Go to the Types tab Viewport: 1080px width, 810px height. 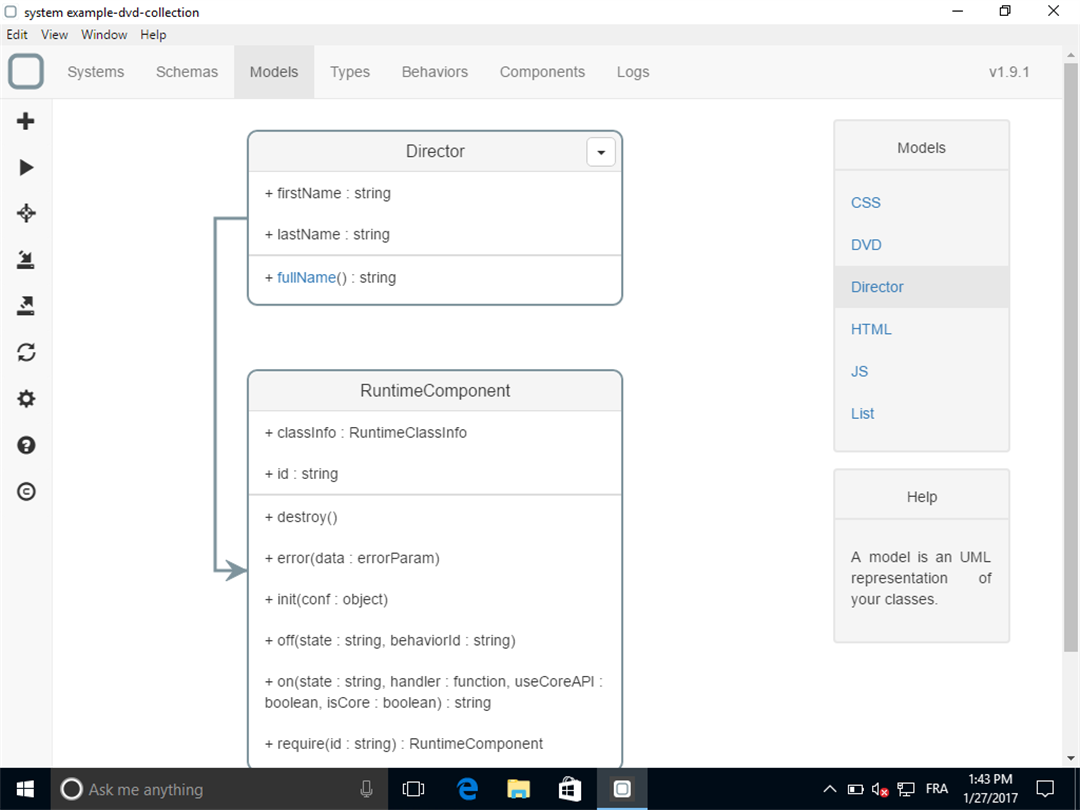350,72
